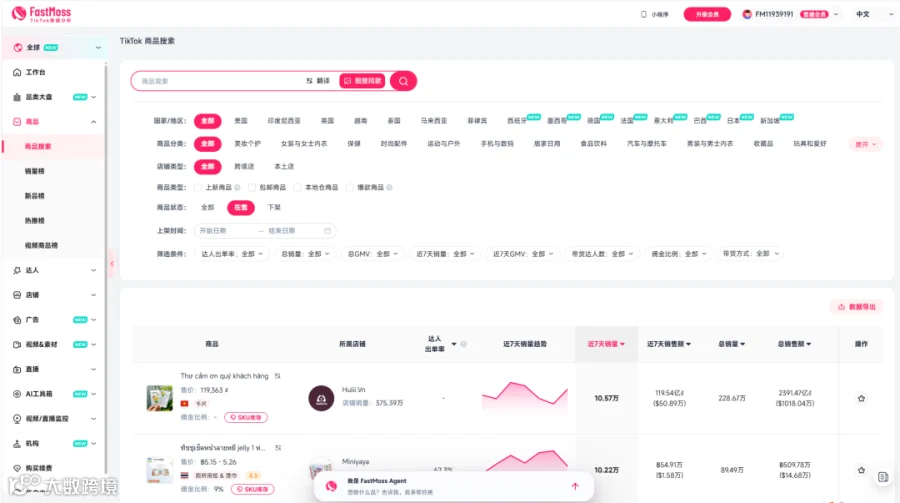Image resolution: width=900 pixels, height=503 pixels.
Task: Open the 达人出单率 filter dropdown
Action: tap(231, 254)
